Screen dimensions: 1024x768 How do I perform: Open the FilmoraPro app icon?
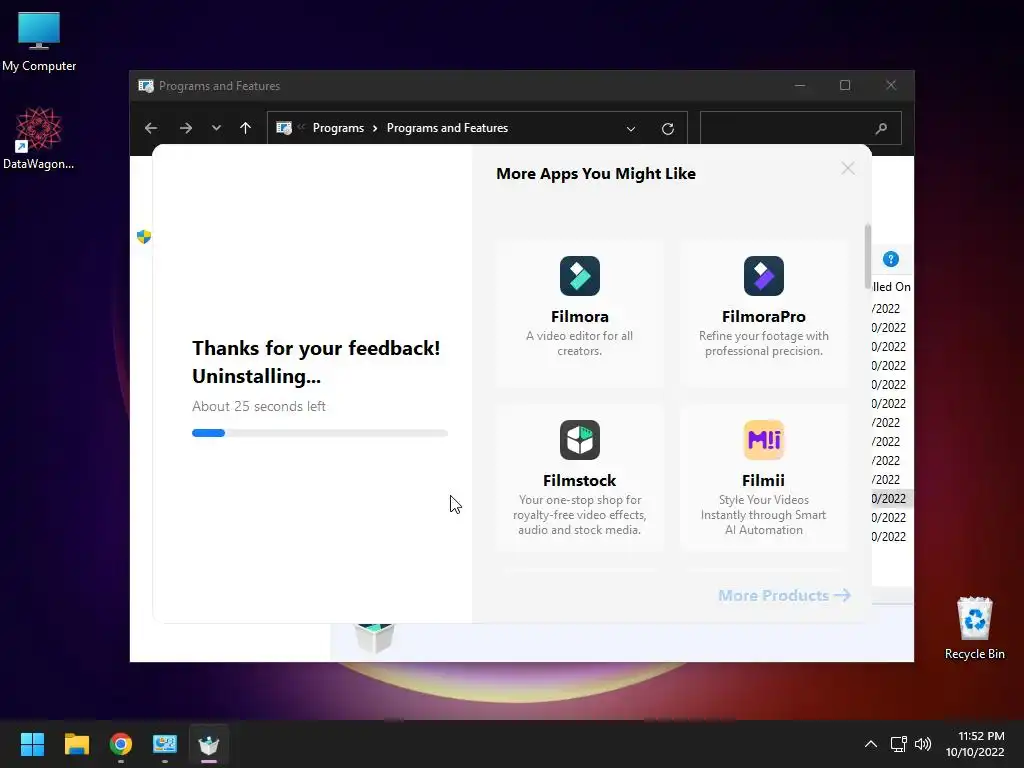pyautogui.click(x=763, y=276)
